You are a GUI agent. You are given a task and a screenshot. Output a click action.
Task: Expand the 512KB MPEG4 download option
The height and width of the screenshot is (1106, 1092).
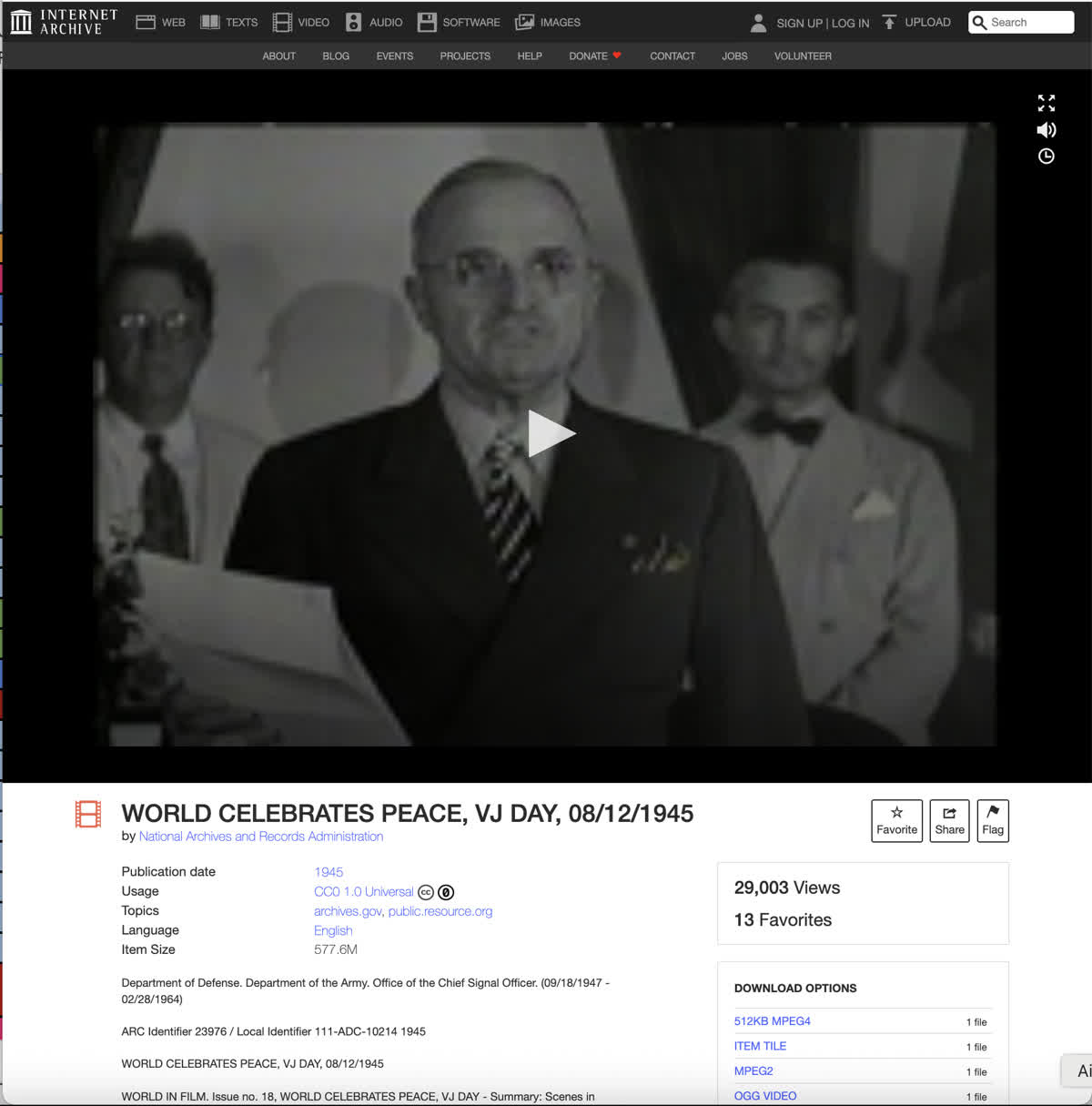[x=772, y=1021]
